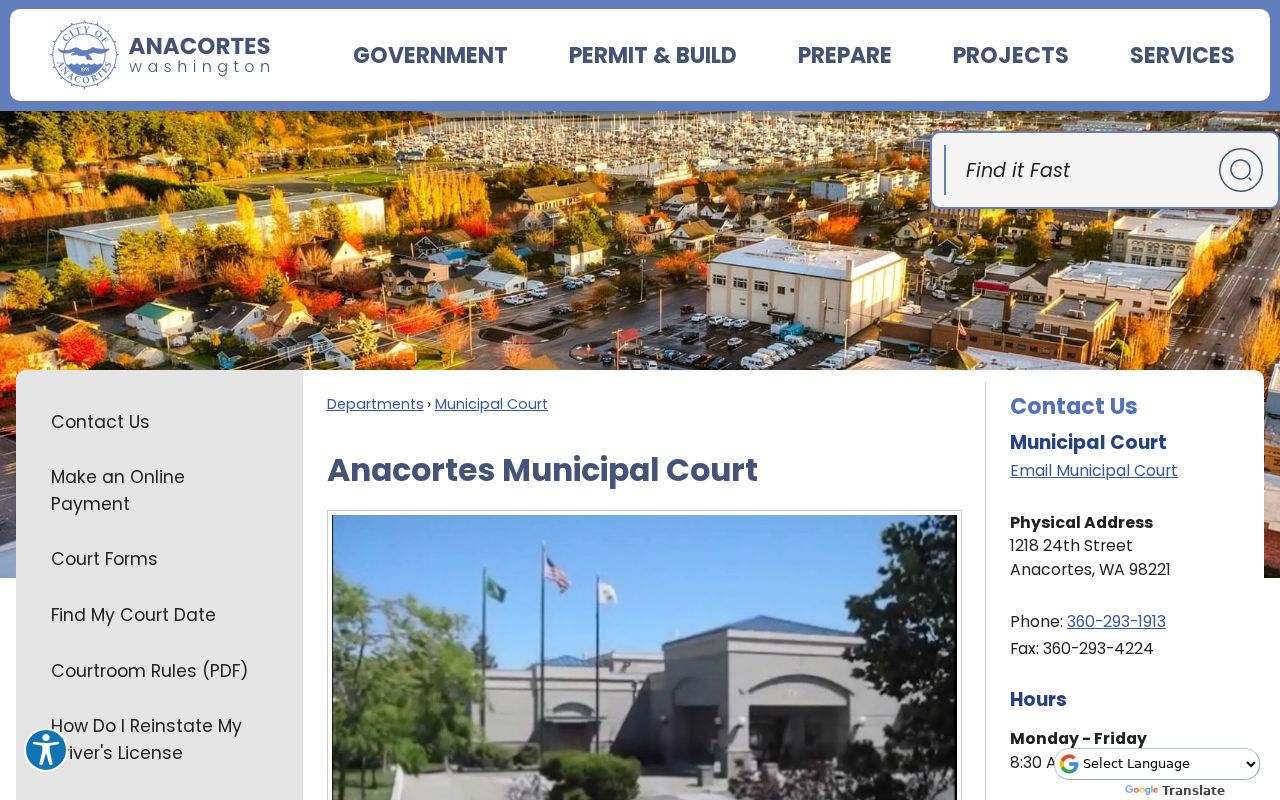Click Email Municipal Court link
Image resolution: width=1280 pixels, height=800 pixels.
tap(1094, 470)
